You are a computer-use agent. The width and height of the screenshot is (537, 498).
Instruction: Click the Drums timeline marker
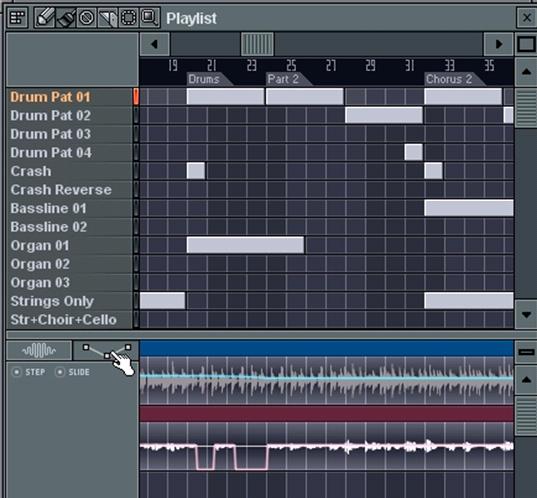coord(209,79)
